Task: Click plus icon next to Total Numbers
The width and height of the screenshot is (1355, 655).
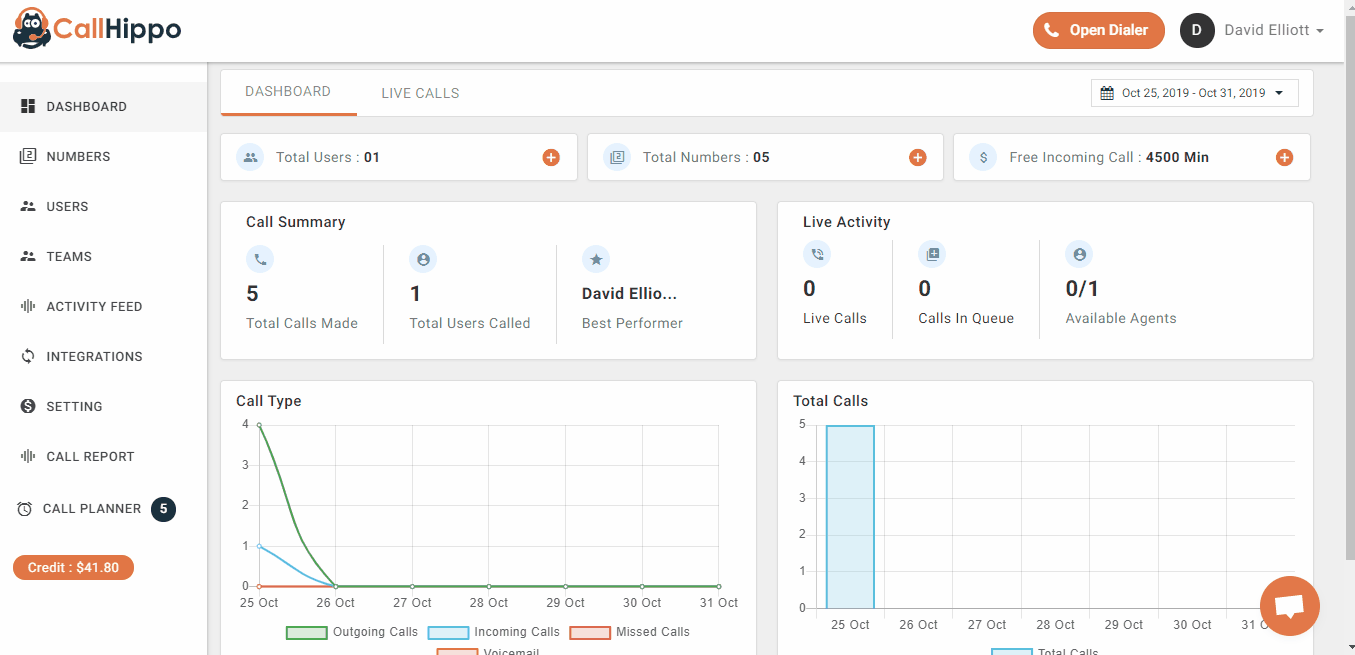Action: [917, 157]
